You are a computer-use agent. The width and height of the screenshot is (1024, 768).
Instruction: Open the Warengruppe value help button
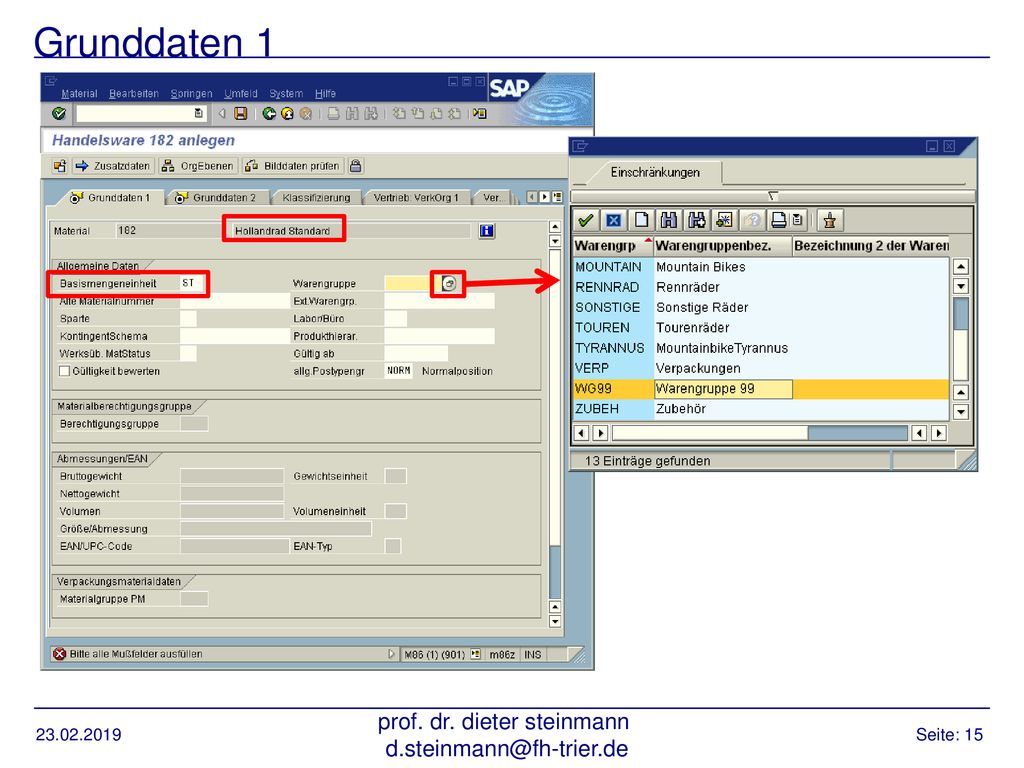[448, 283]
